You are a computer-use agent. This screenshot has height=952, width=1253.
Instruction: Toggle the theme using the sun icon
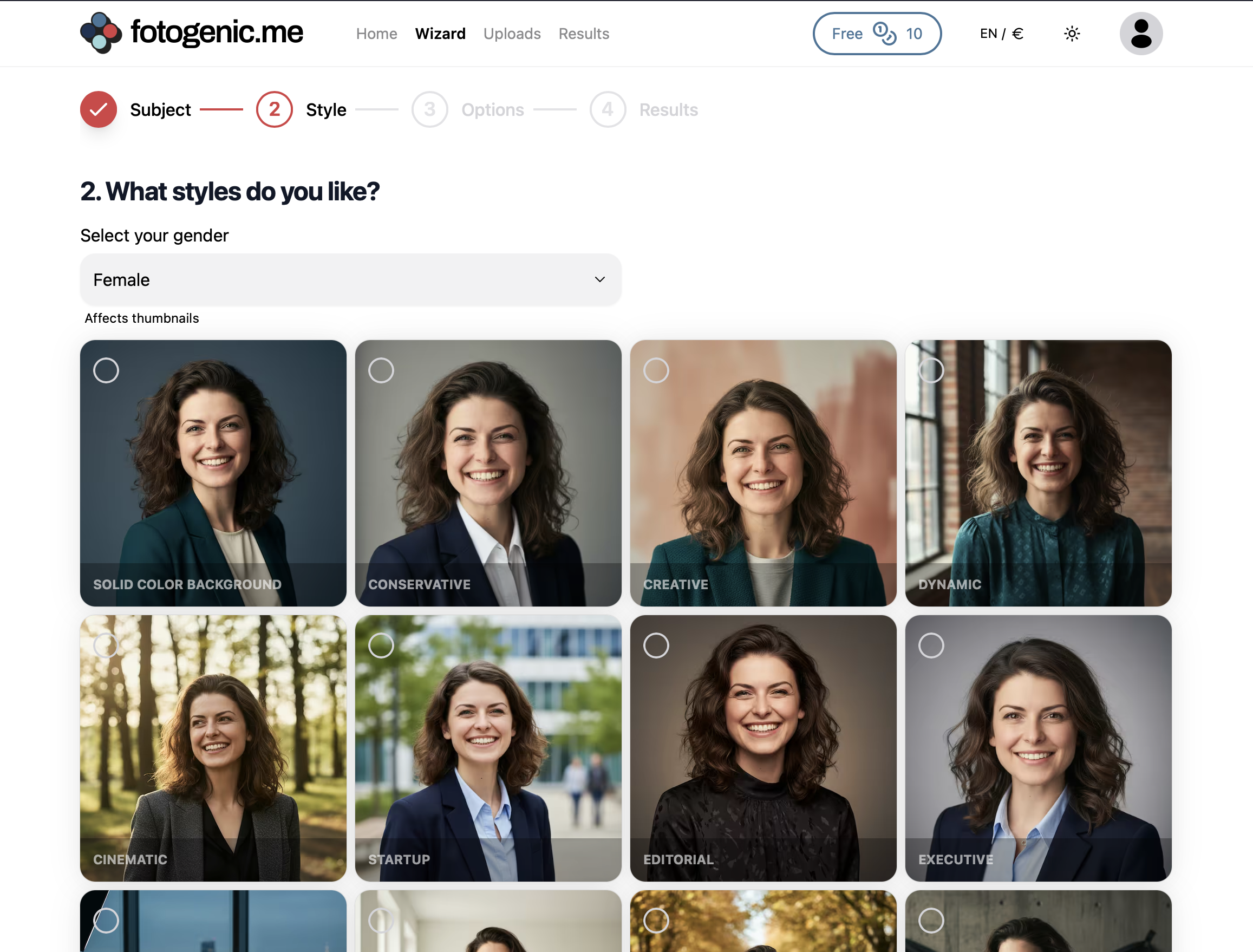click(1071, 34)
